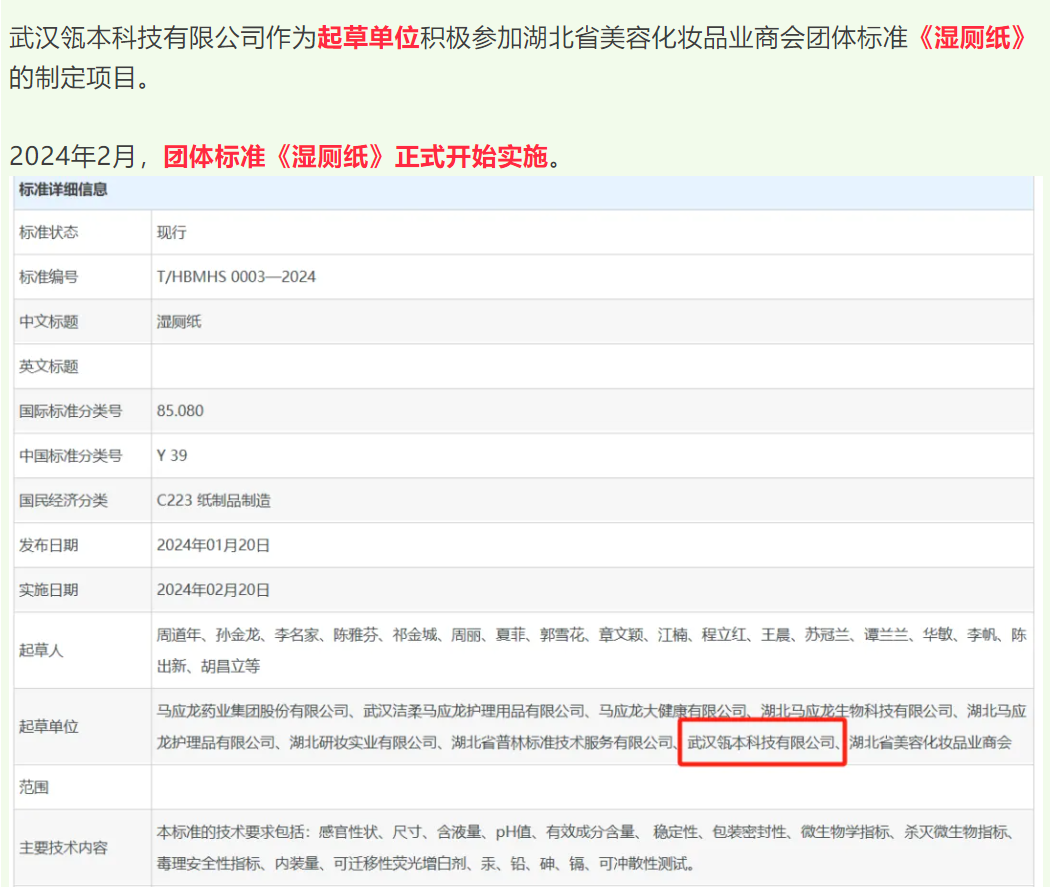Click highlighted 武汉瓴本科技有限公司 in drafting units

click(761, 742)
